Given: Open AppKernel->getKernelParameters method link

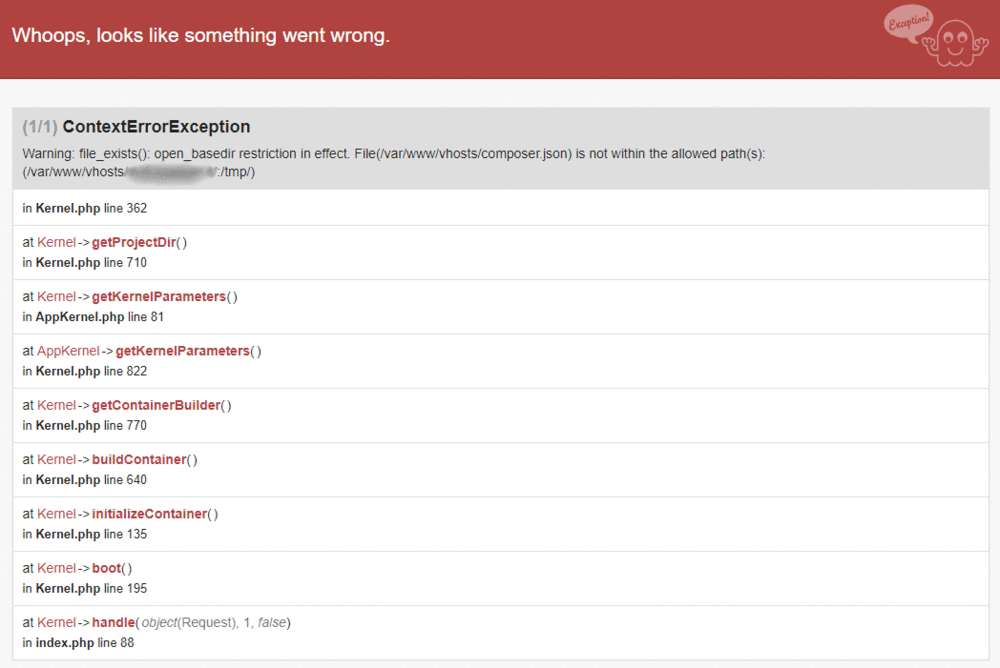Looking at the screenshot, I should point(182,351).
